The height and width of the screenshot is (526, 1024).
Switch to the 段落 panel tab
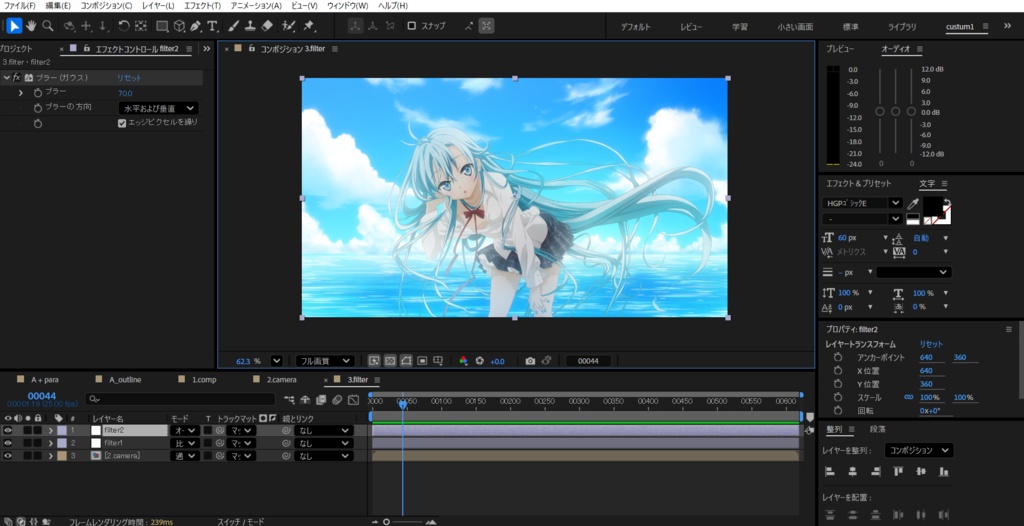click(x=878, y=429)
